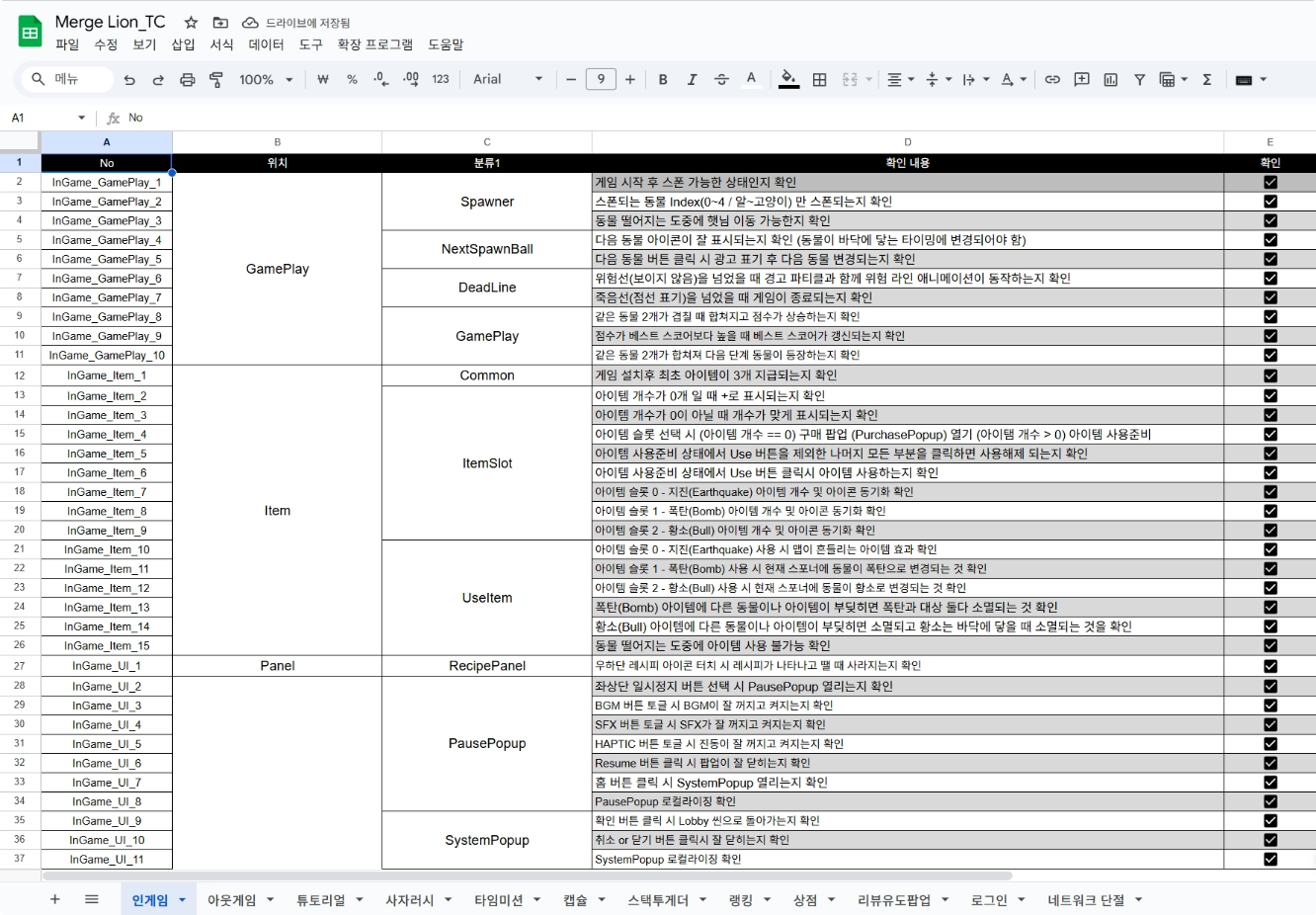Toggle bold formatting
The image size is (1316, 915).
(663, 79)
